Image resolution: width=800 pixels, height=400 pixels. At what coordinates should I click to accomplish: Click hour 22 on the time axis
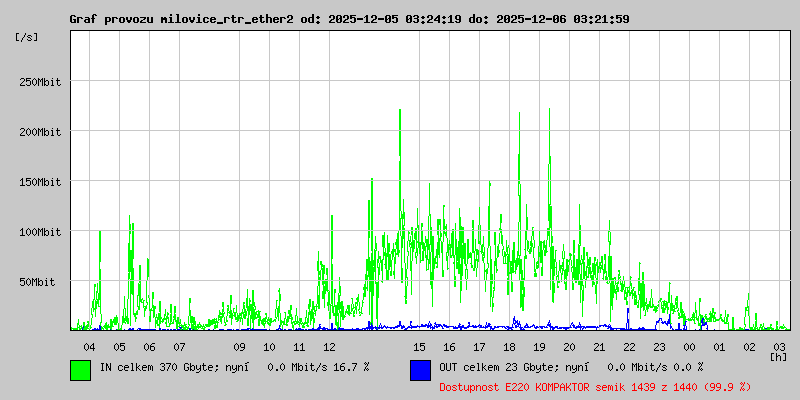[x=629, y=346]
